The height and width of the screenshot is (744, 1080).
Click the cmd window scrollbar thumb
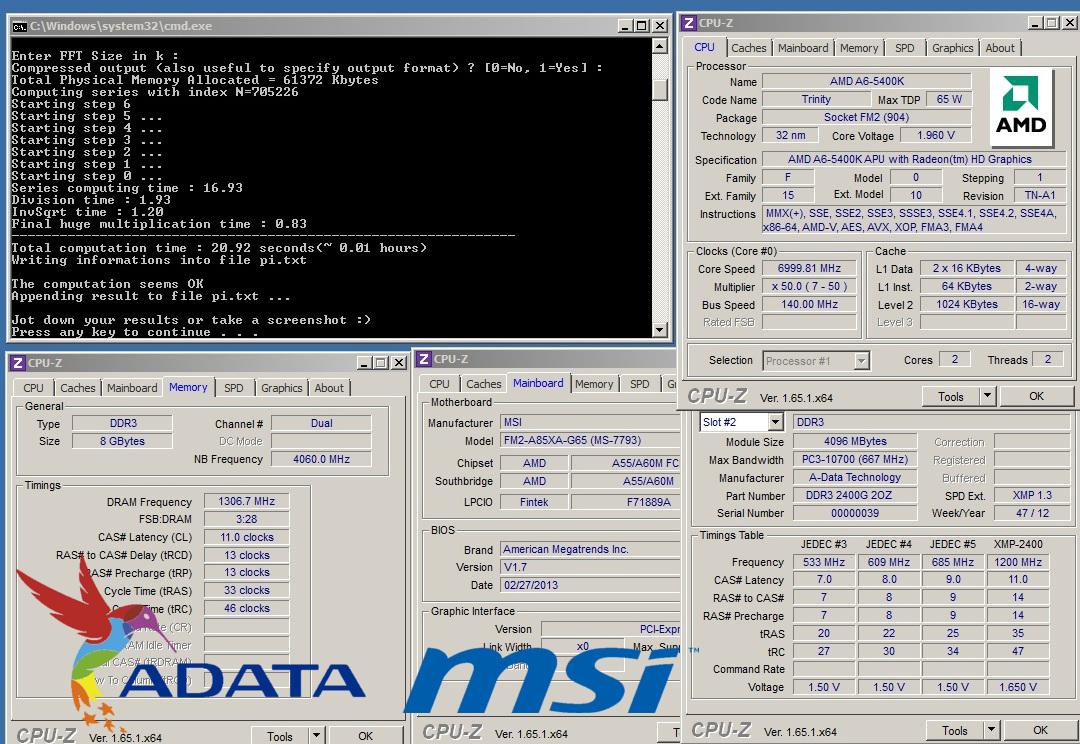(659, 90)
